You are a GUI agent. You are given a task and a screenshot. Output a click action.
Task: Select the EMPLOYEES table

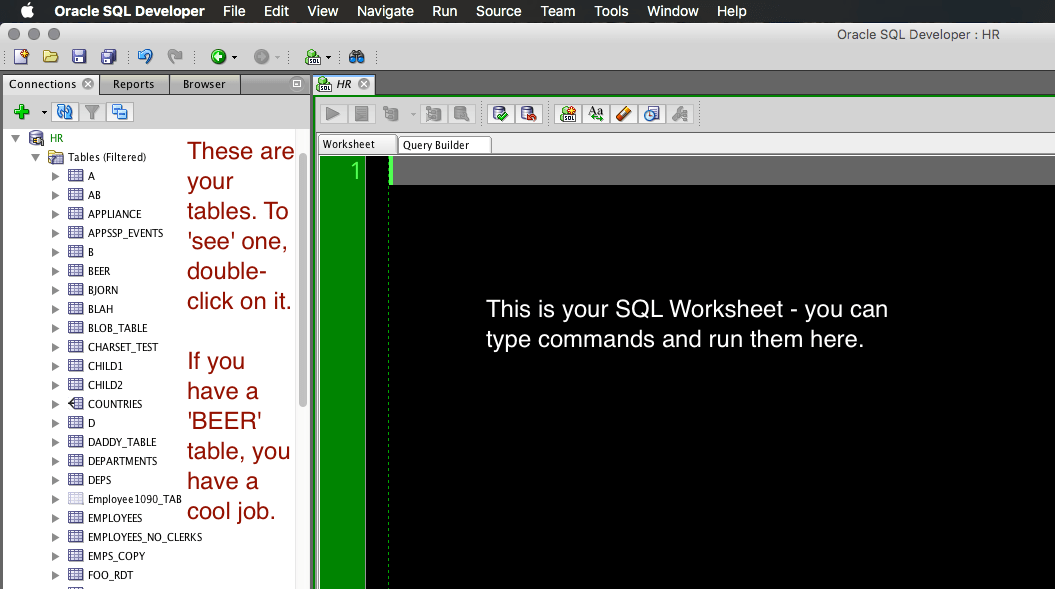coord(113,517)
